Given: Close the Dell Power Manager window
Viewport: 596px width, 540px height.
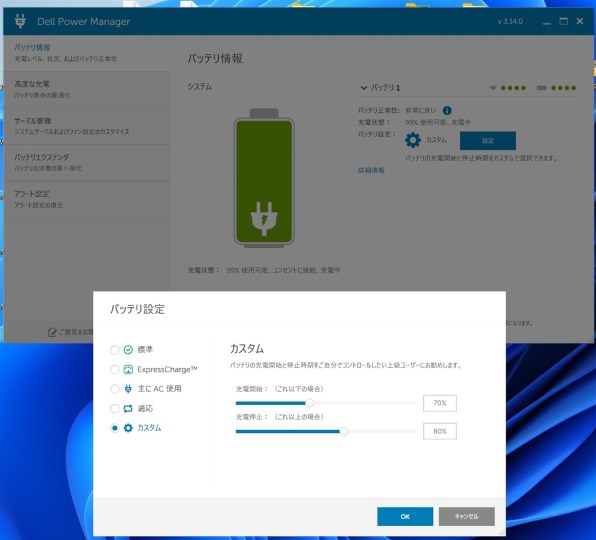Looking at the screenshot, I should point(580,21).
